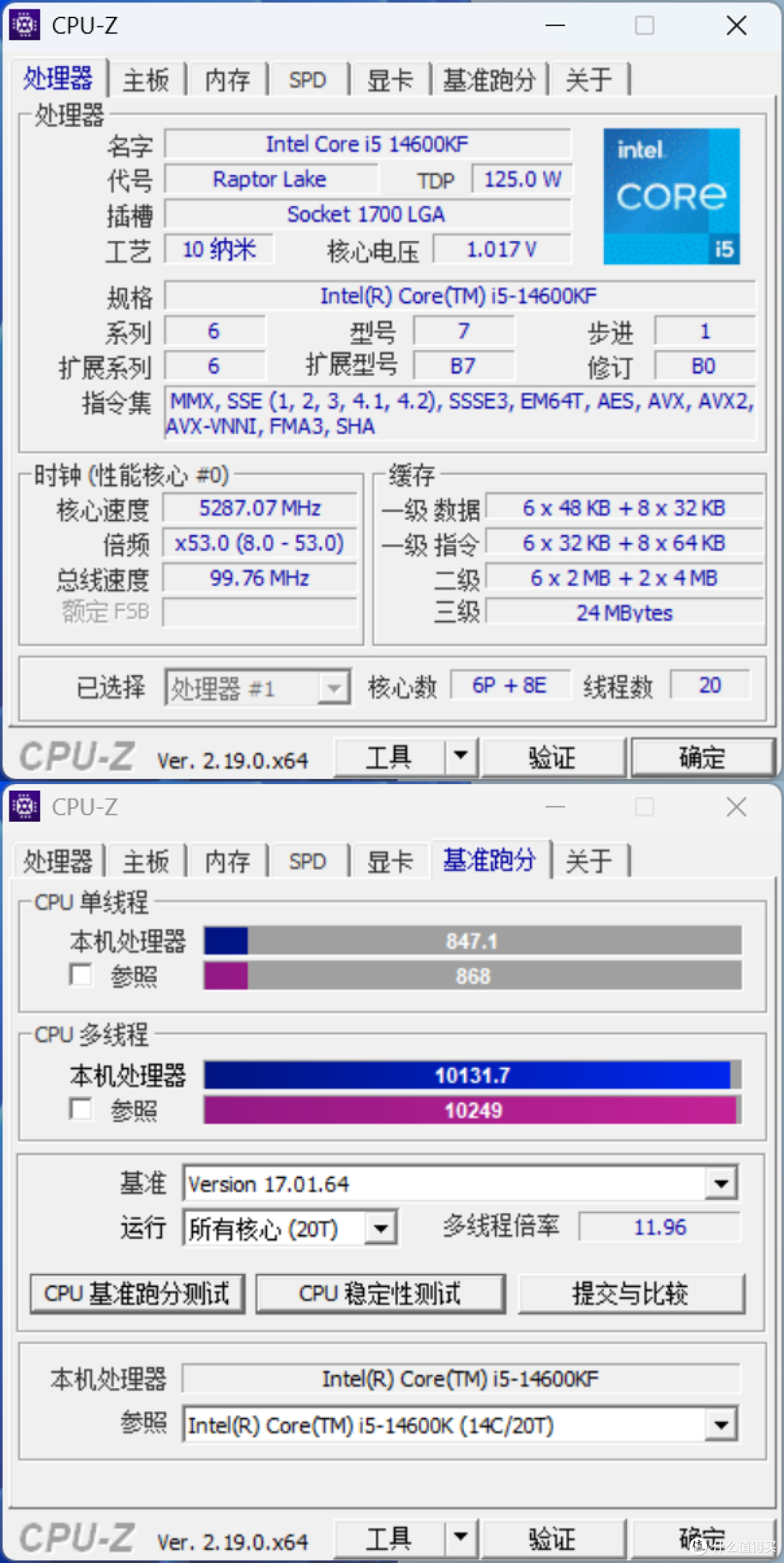Screen dimensions: 784x1563
Task: Open 显卡 tab in lower window
Action: 390,861
